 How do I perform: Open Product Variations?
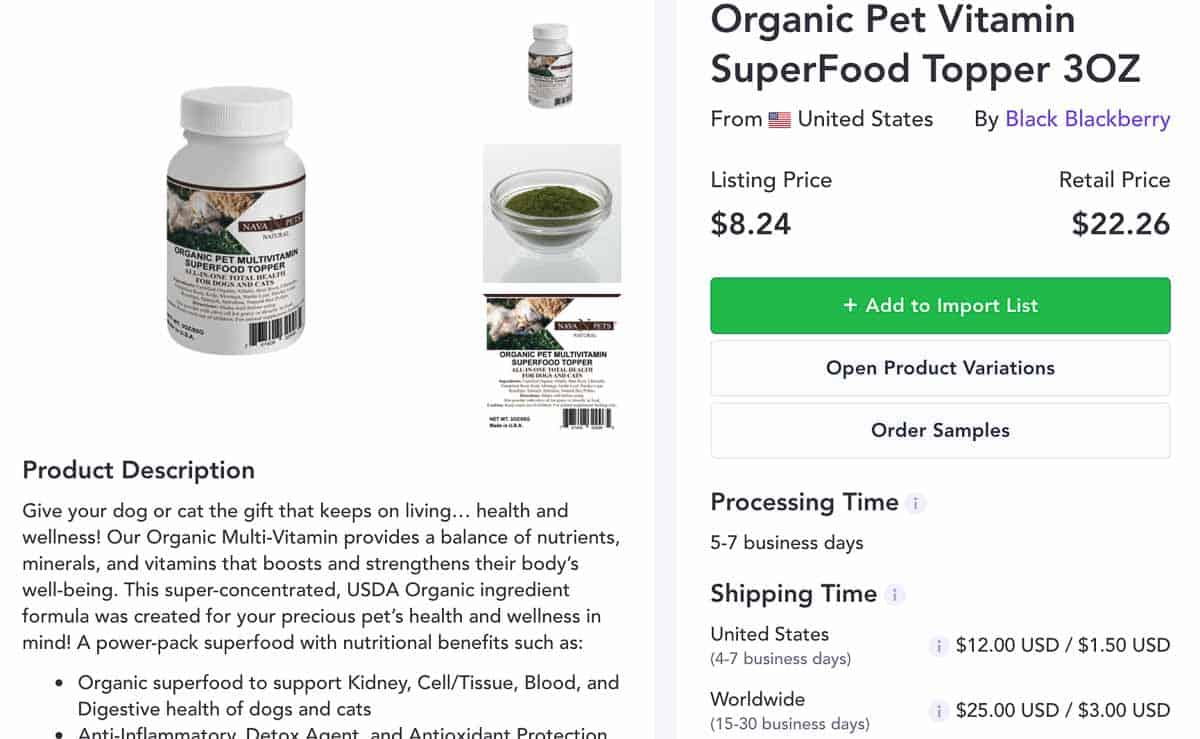tap(940, 368)
